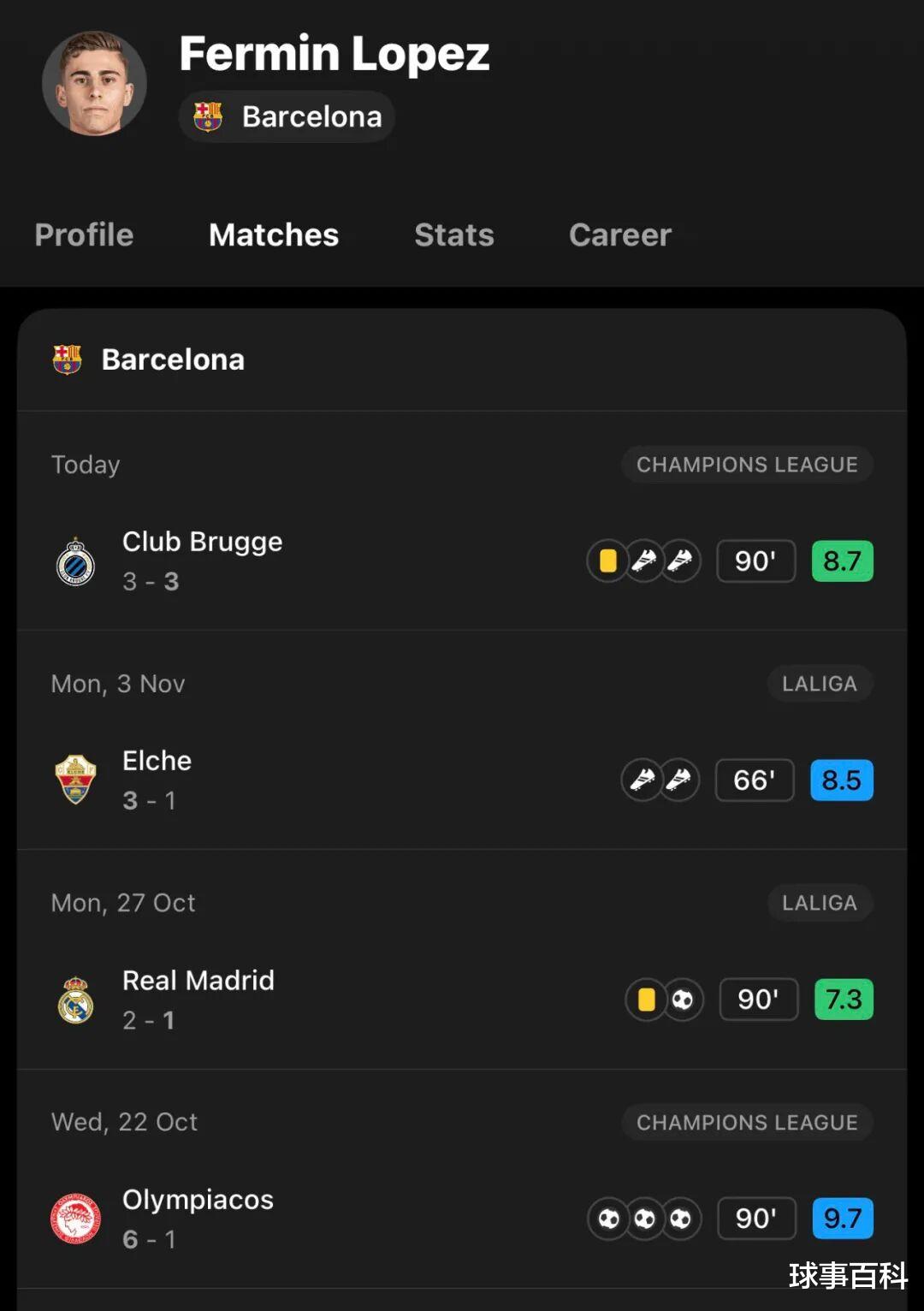Open the Real Madrid 2 - 1 match
The height and width of the screenshot is (1311, 924).
click(198, 1000)
